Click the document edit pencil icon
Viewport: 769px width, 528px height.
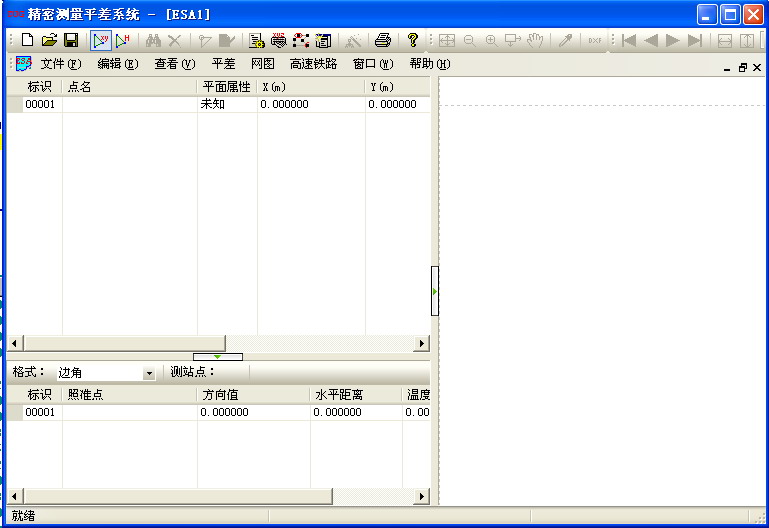coord(227,40)
